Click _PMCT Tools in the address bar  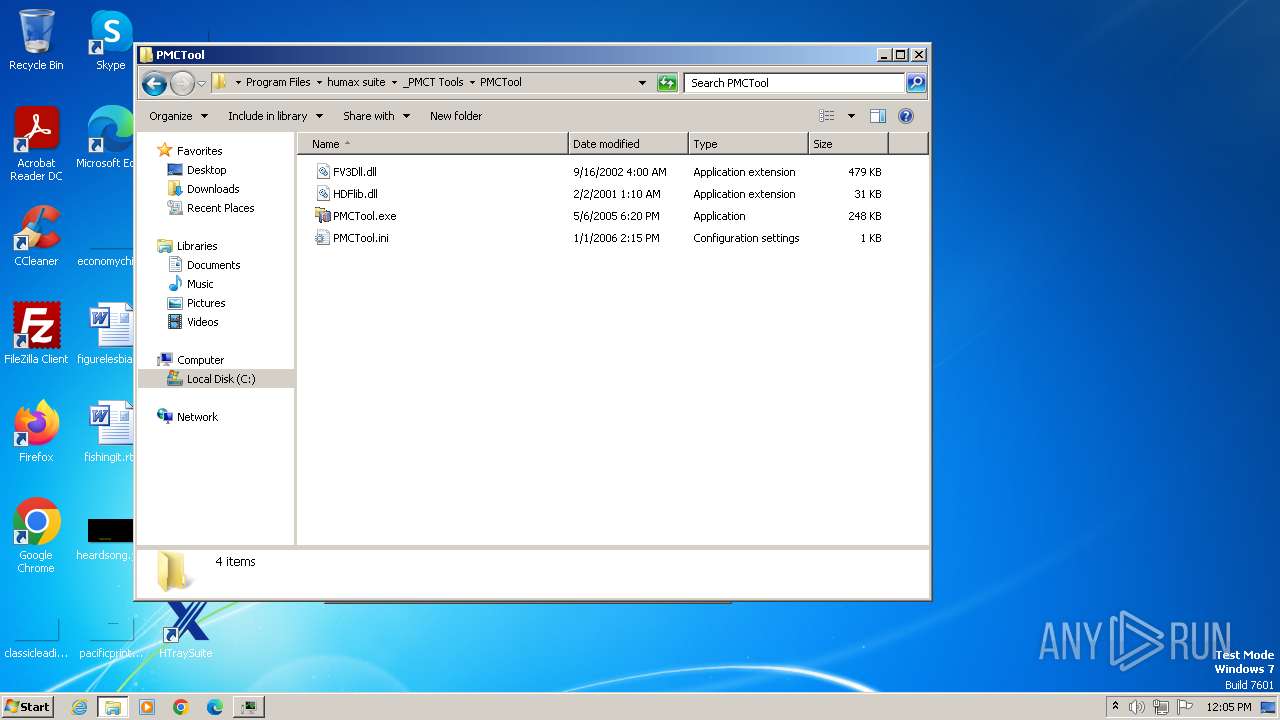433,83
